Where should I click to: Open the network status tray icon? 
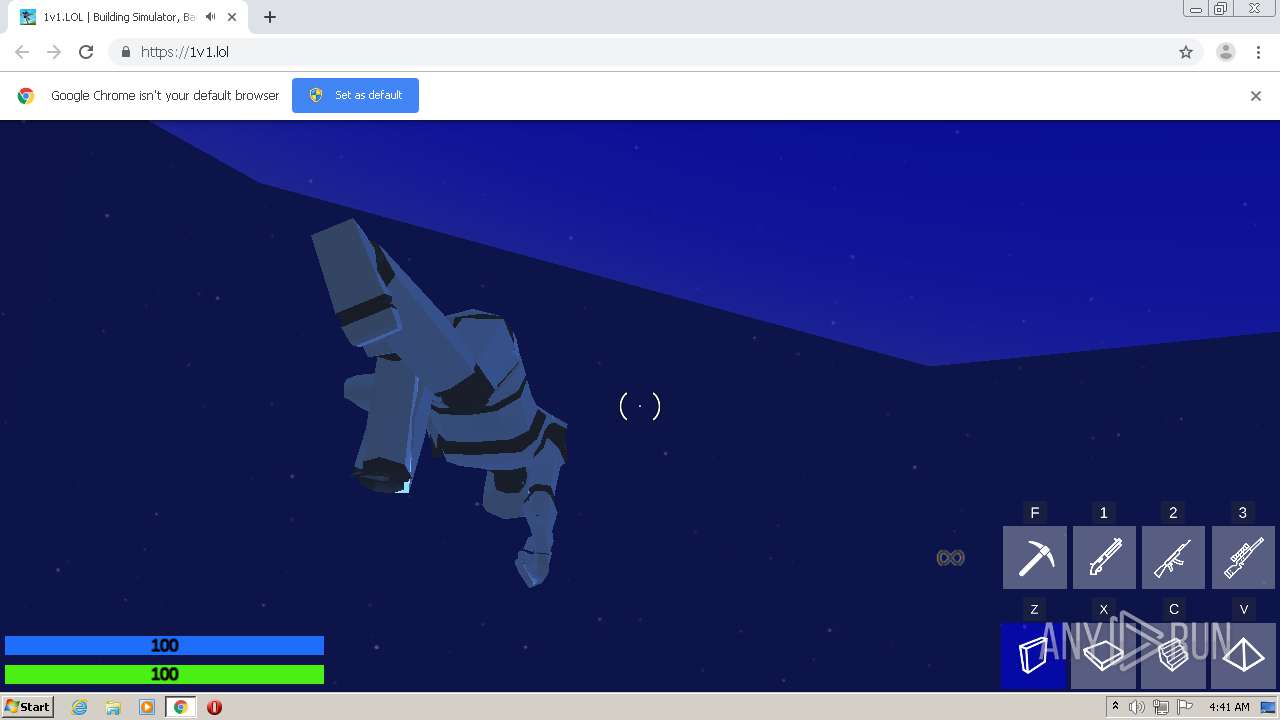pos(1161,707)
